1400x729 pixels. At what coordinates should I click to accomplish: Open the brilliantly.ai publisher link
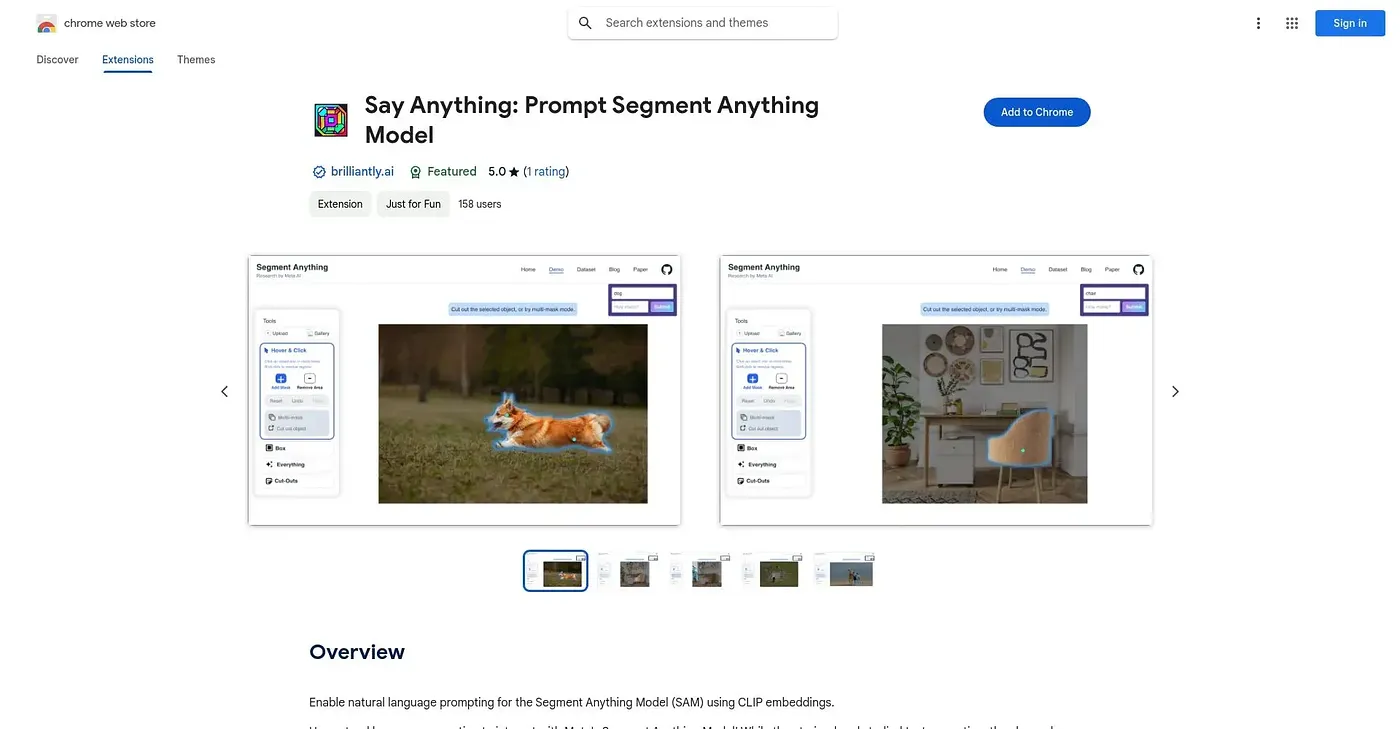tap(362, 172)
